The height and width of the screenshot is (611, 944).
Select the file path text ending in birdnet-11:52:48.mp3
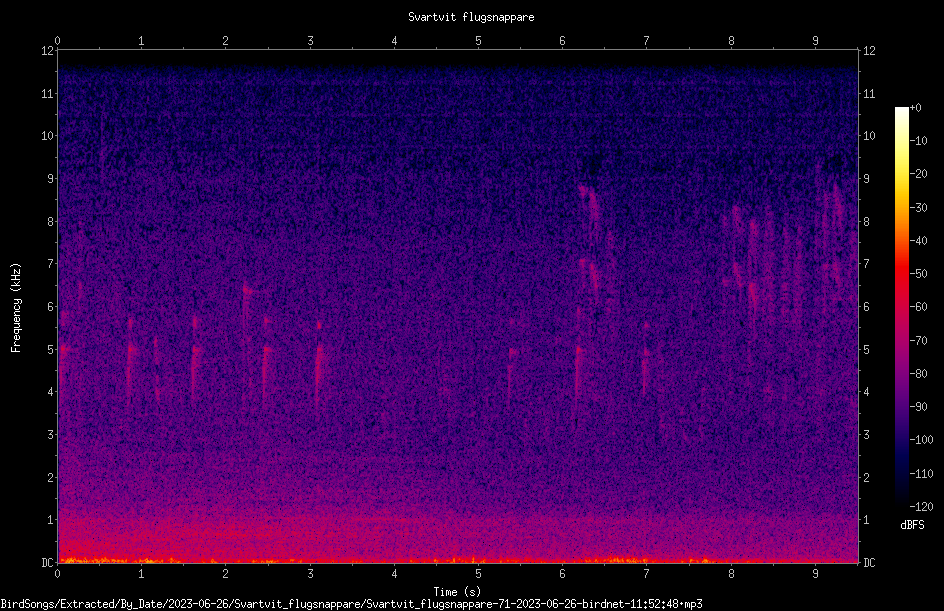click(x=352, y=604)
